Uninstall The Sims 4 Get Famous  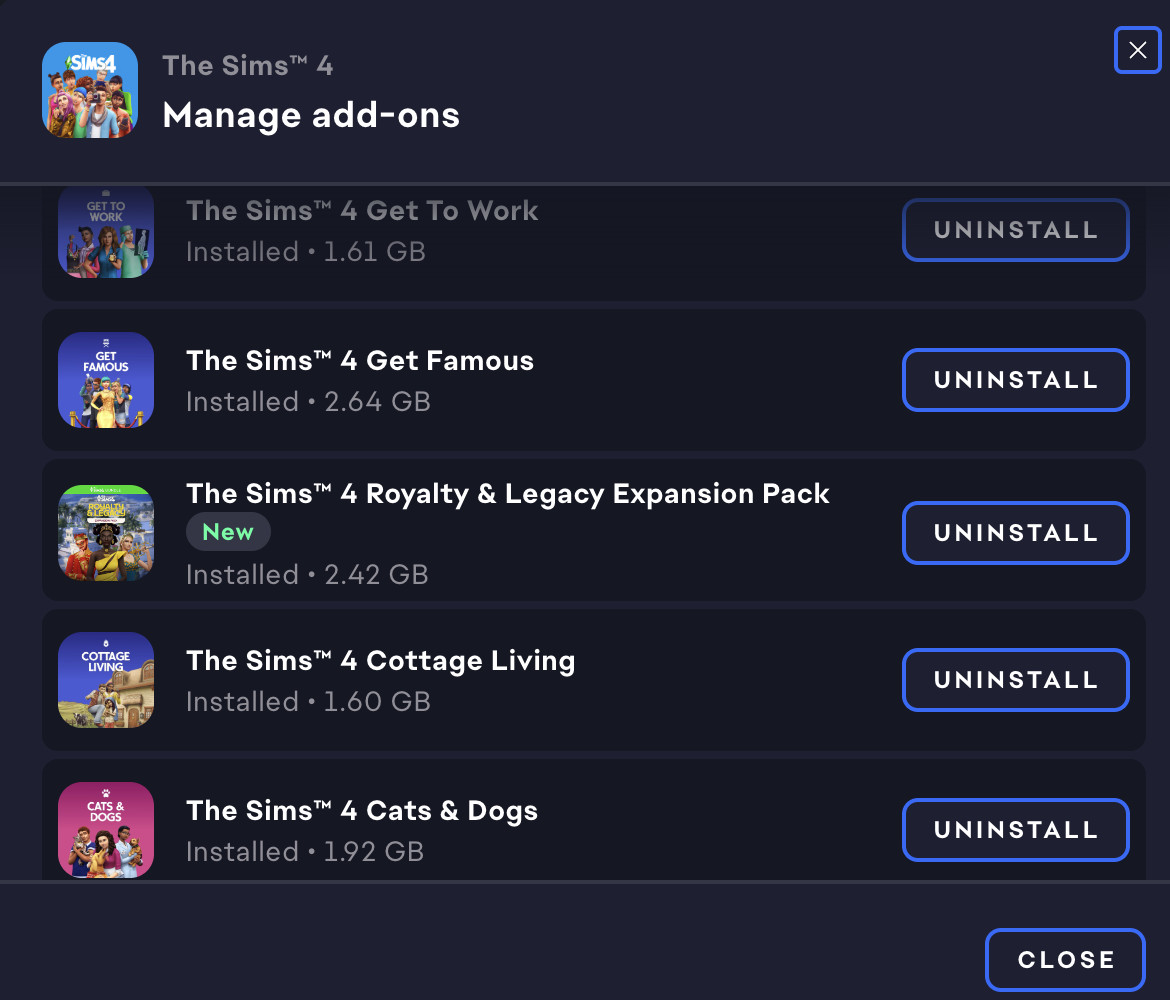(1015, 380)
